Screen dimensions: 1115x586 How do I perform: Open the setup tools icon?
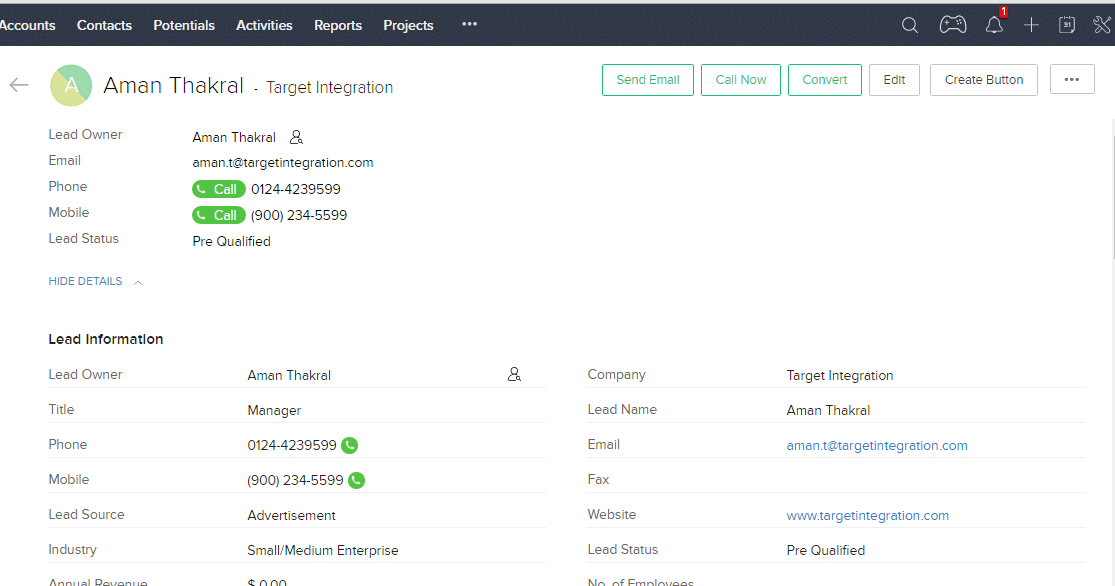point(1101,25)
